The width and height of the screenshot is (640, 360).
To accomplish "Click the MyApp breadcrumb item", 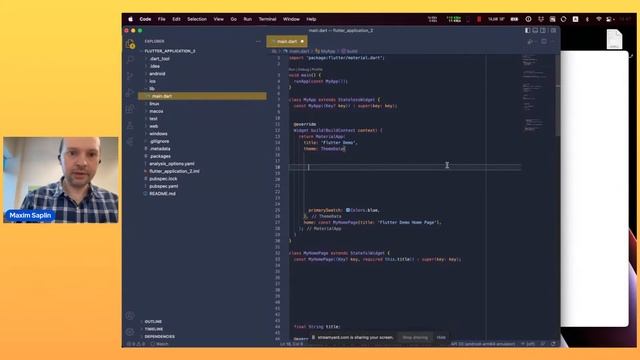I will (x=326, y=51).
